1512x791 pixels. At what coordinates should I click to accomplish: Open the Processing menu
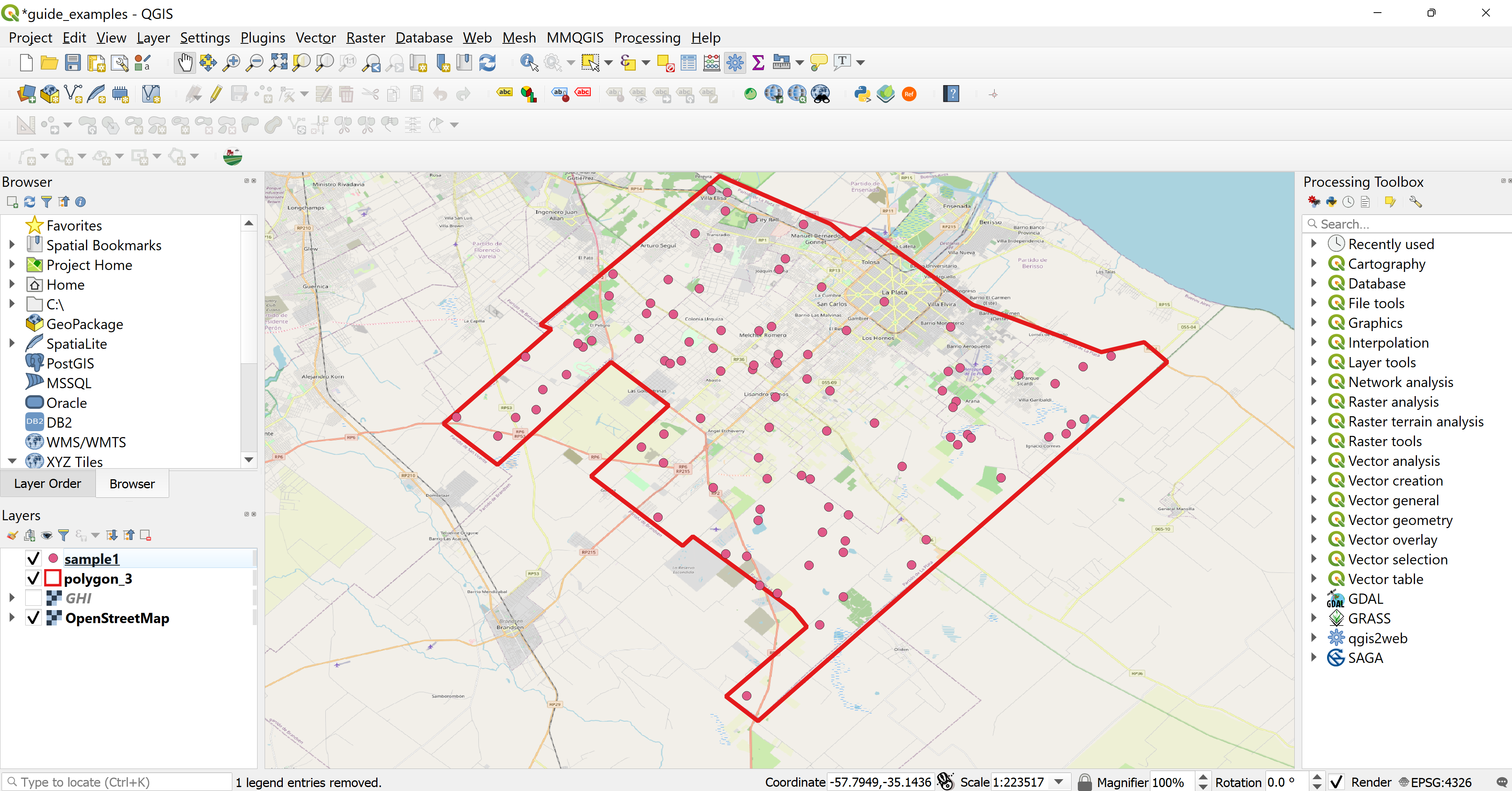648,37
